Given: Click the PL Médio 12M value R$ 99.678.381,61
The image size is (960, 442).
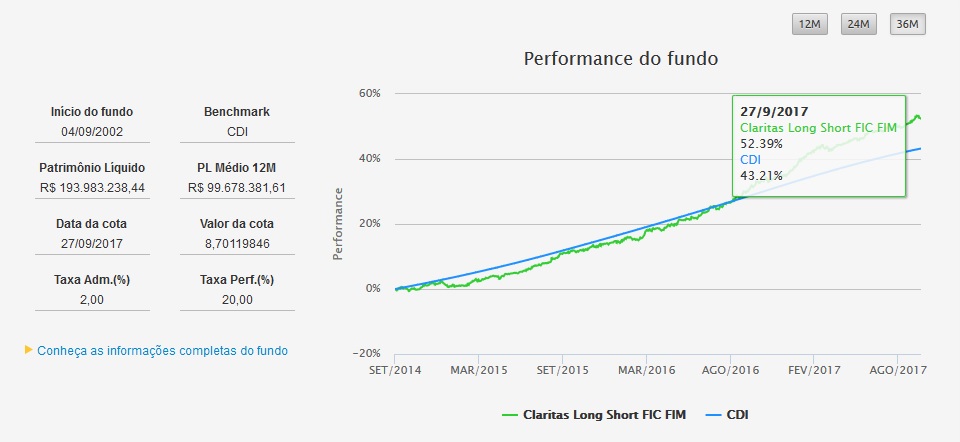Looking at the screenshot, I should 236,188.
